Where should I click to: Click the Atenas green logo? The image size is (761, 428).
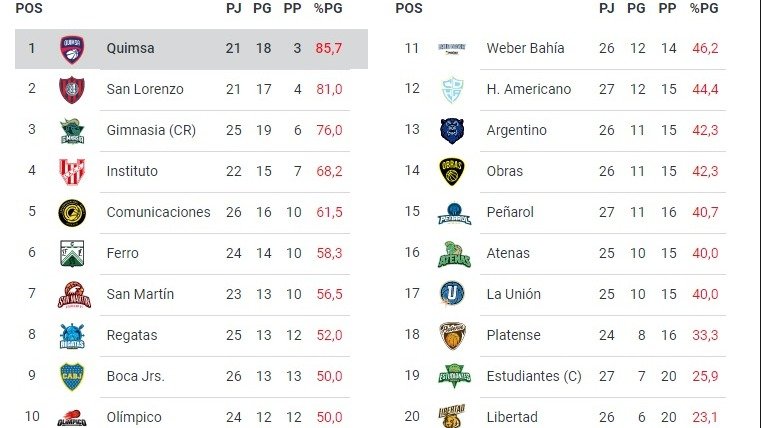tap(454, 254)
